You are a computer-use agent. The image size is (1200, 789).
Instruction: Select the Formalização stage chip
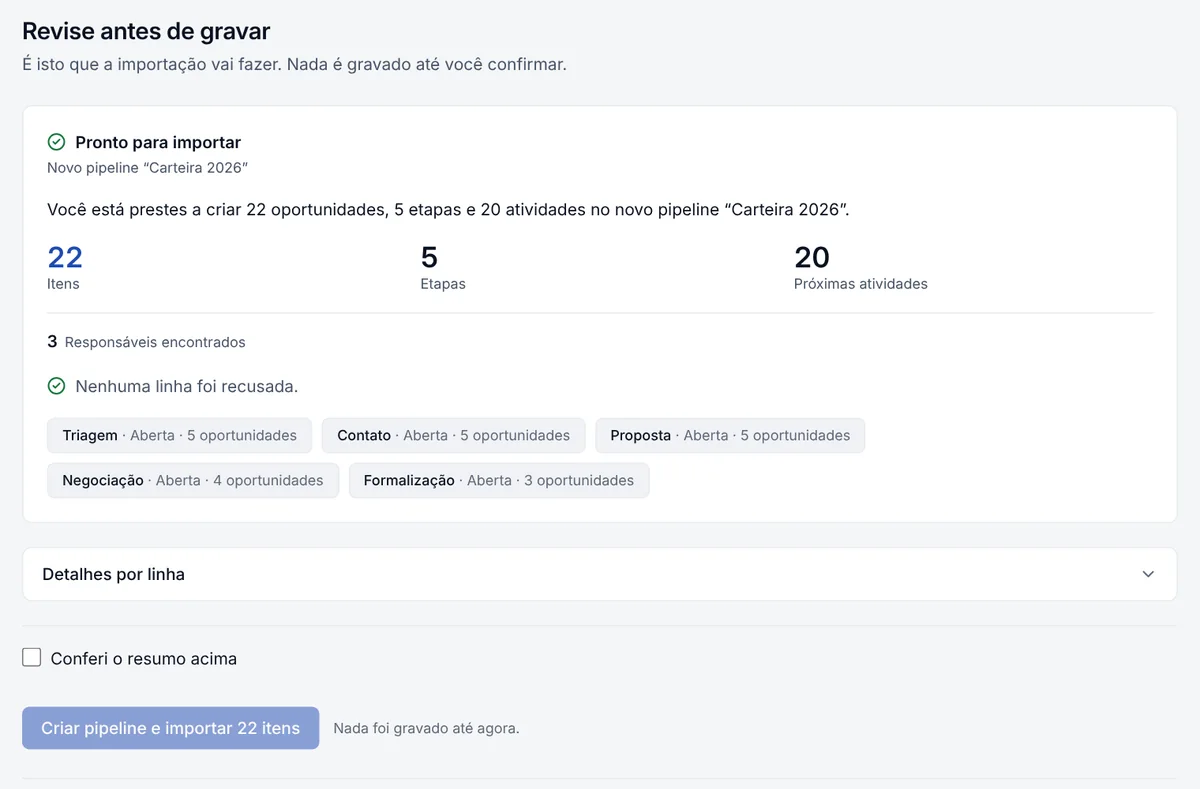499,481
